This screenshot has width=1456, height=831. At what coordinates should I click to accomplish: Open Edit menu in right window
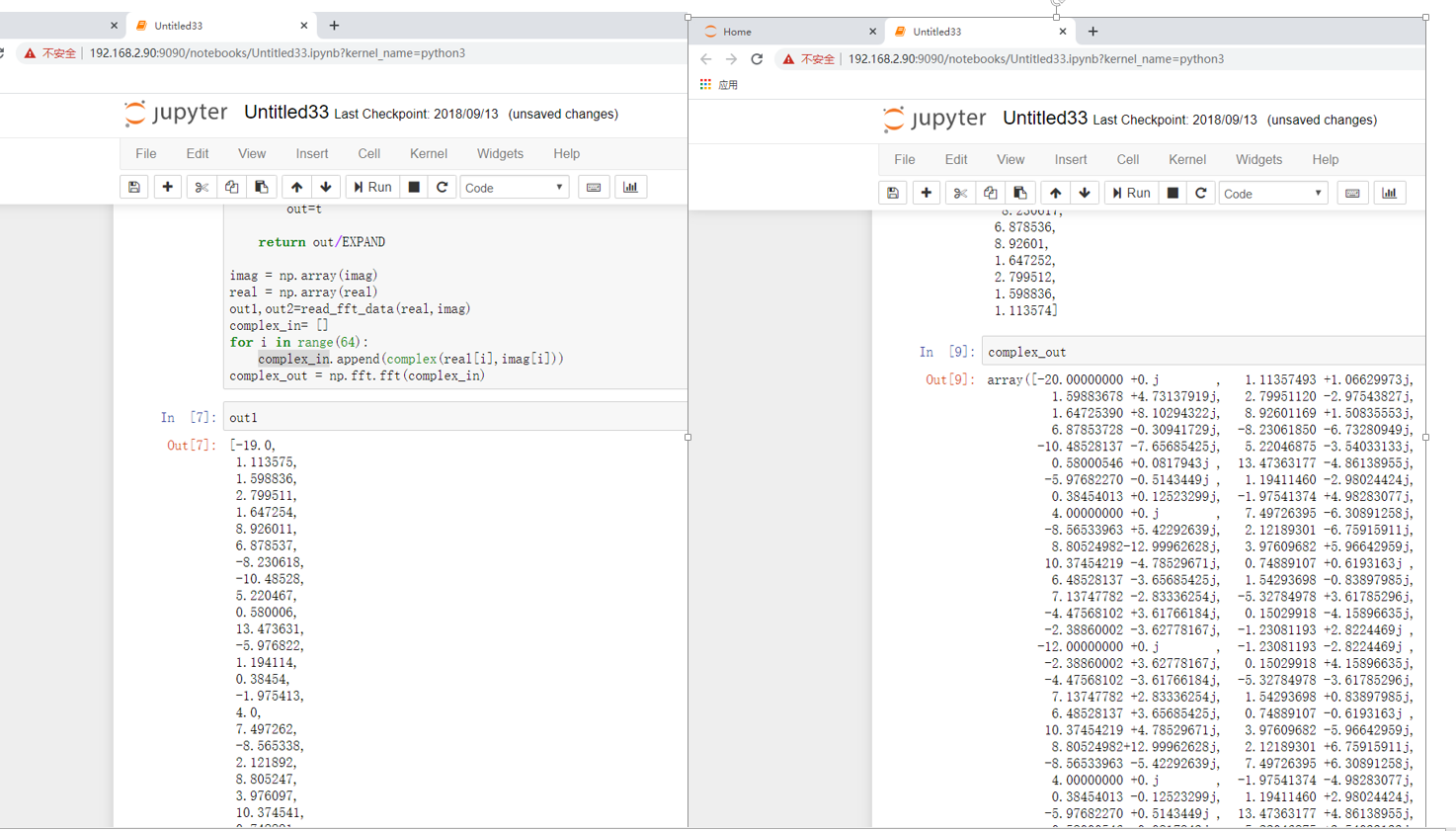tap(956, 159)
